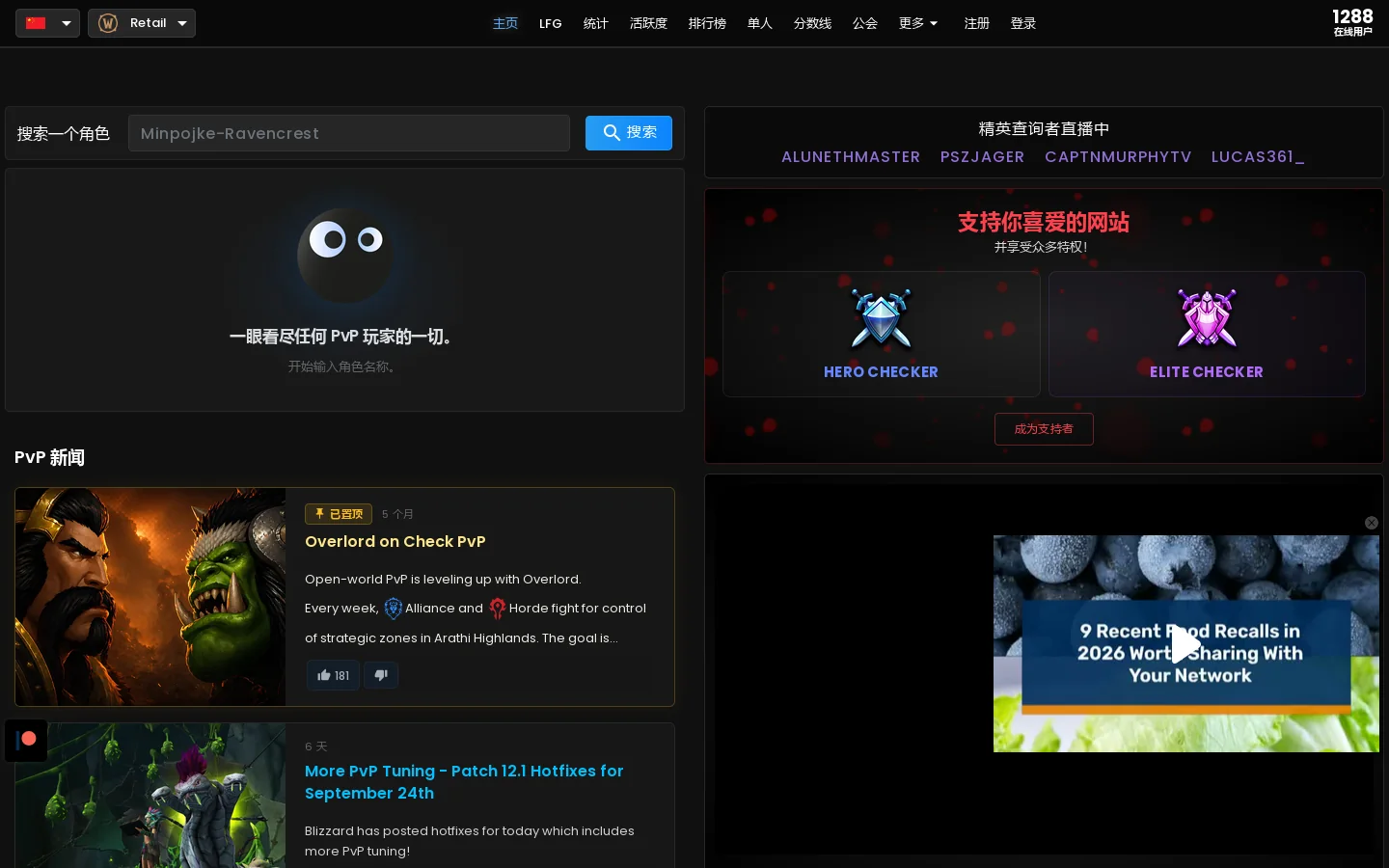Image resolution: width=1389 pixels, height=868 pixels.
Task: Open the 统计 menu item
Action: (x=596, y=23)
